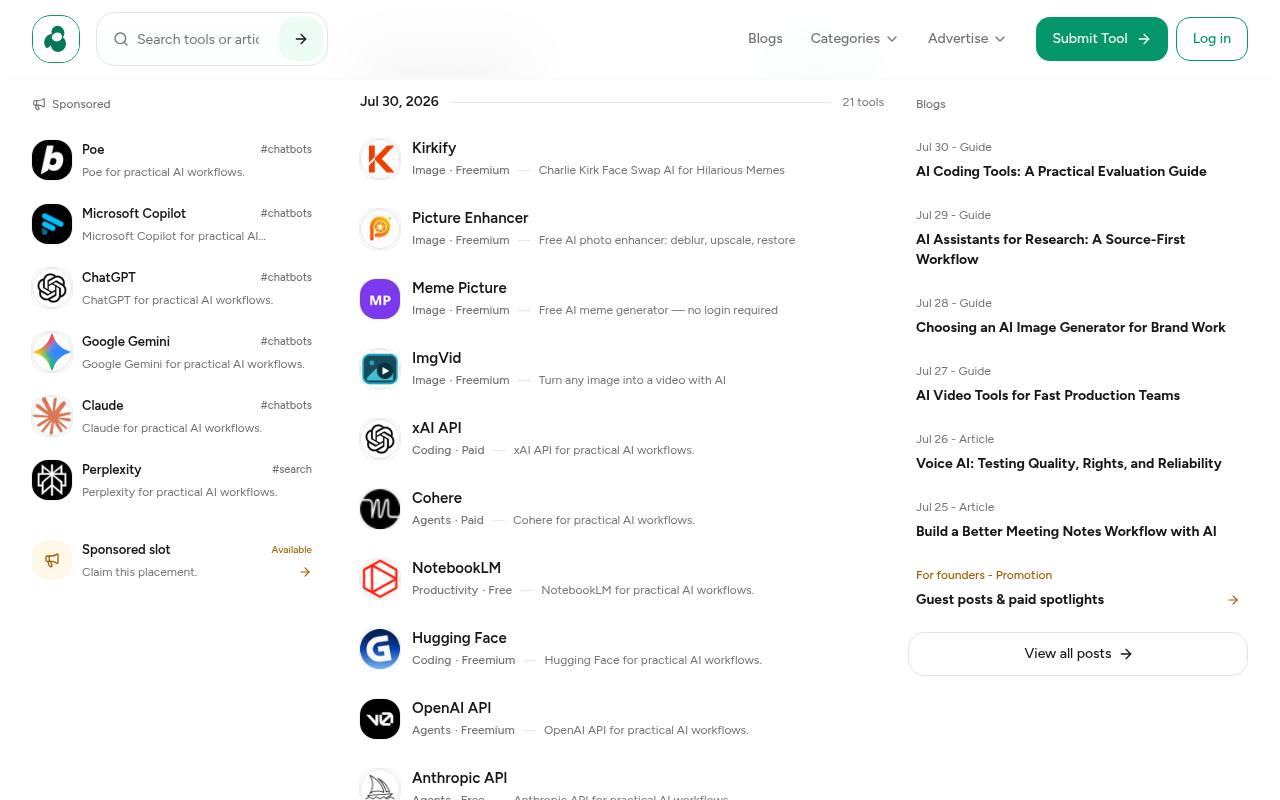The width and height of the screenshot is (1280, 800).
Task: Open the Kirkify tool title
Action: point(434,148)
